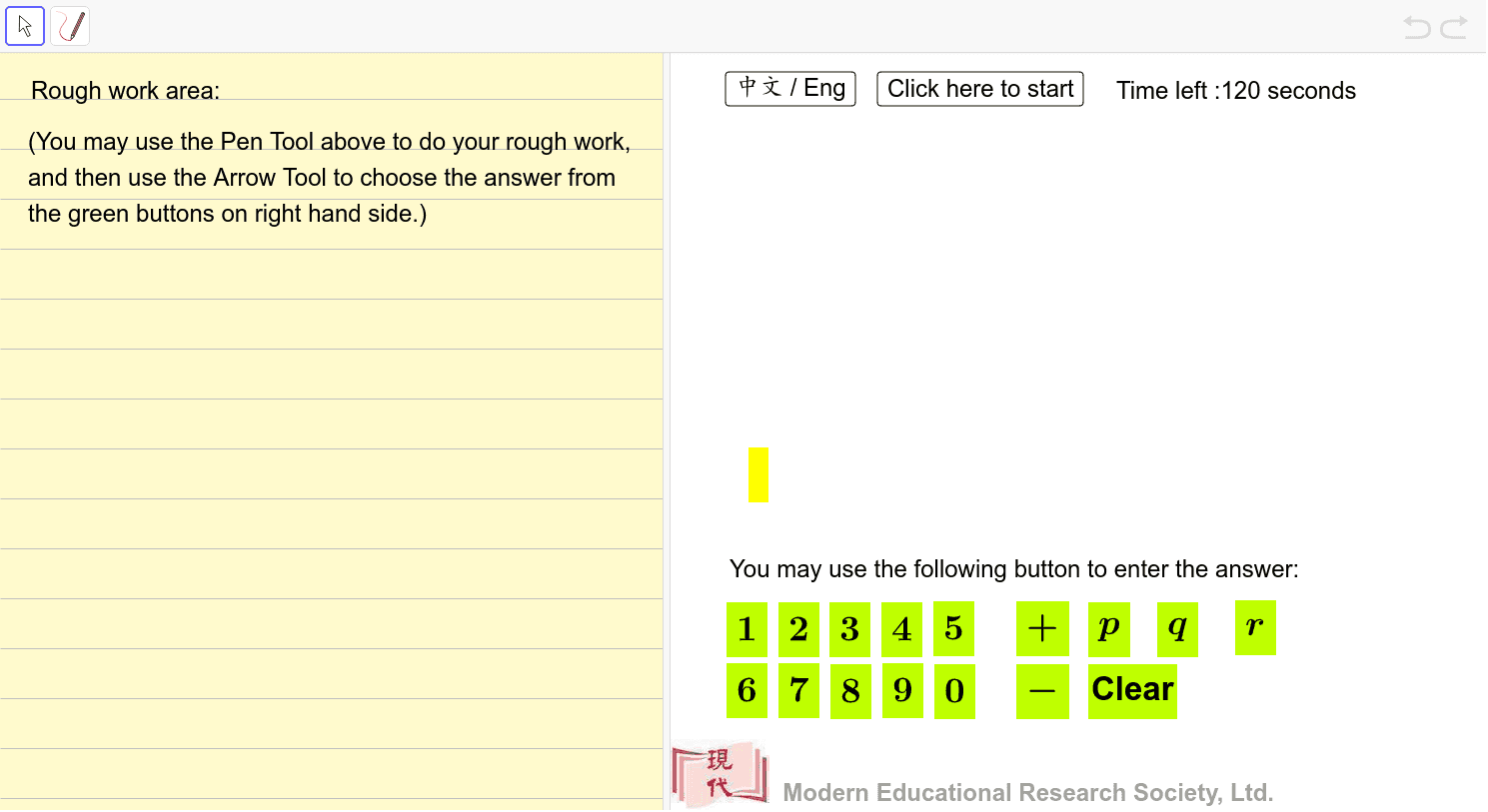
Task: Insert variable q into the answer
Action: click(x=1177, y=629)
